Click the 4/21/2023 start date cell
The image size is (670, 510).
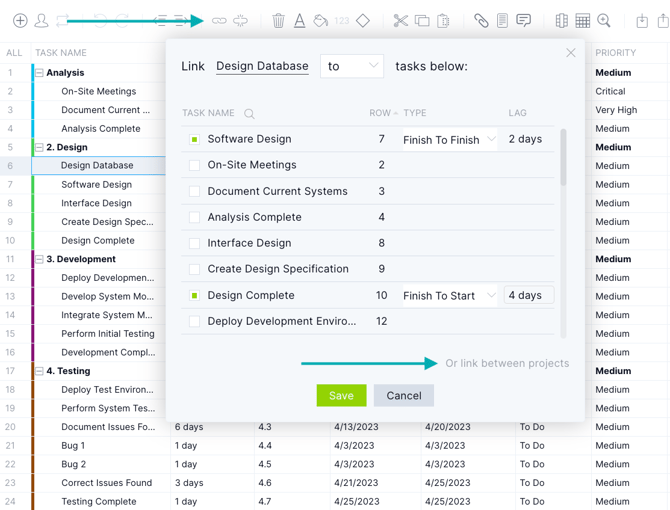[x=356, y=483]
